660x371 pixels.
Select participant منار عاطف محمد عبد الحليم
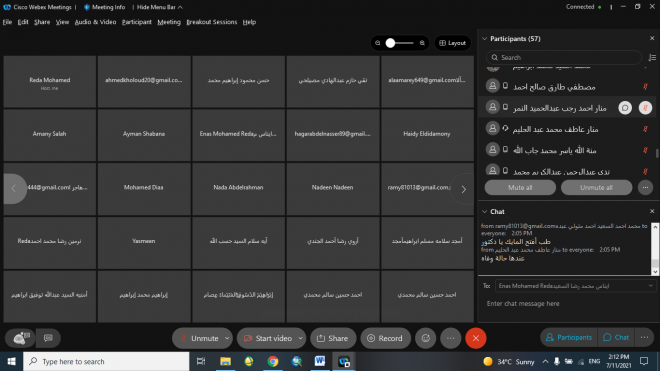pyautogui.click(x=567, y=129)
